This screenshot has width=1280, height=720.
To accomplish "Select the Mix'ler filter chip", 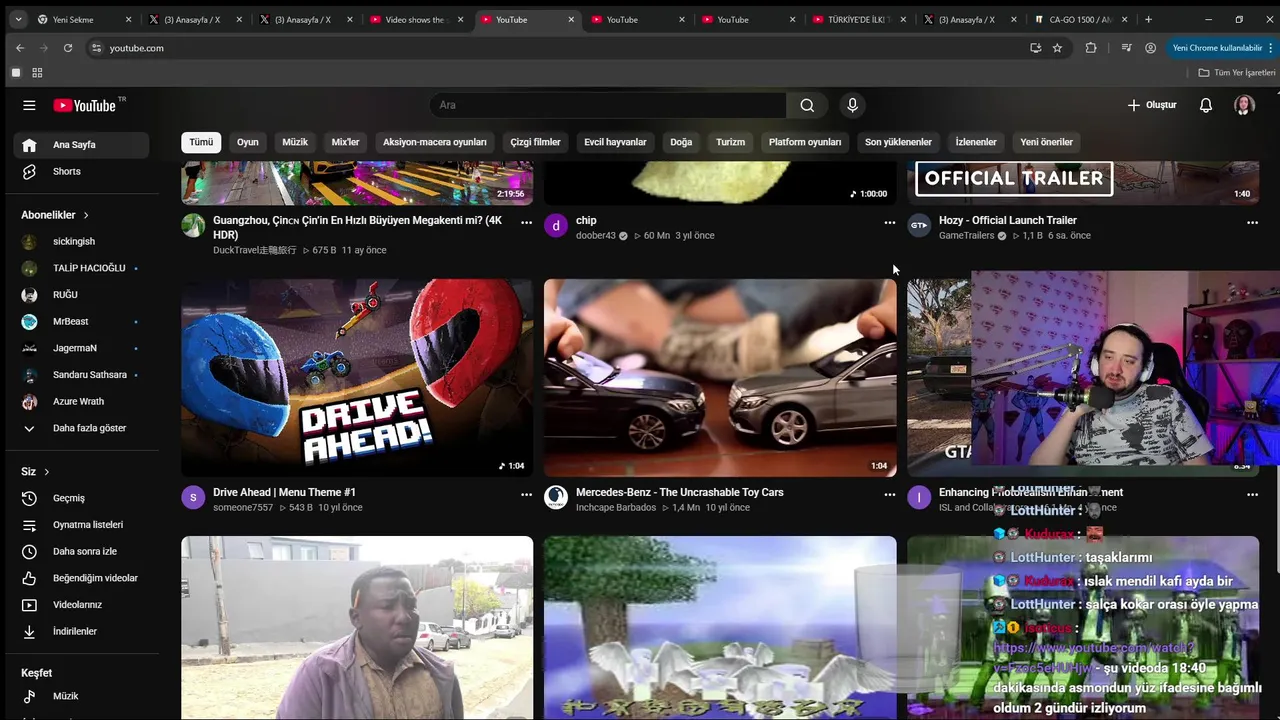I will (345, 142).
